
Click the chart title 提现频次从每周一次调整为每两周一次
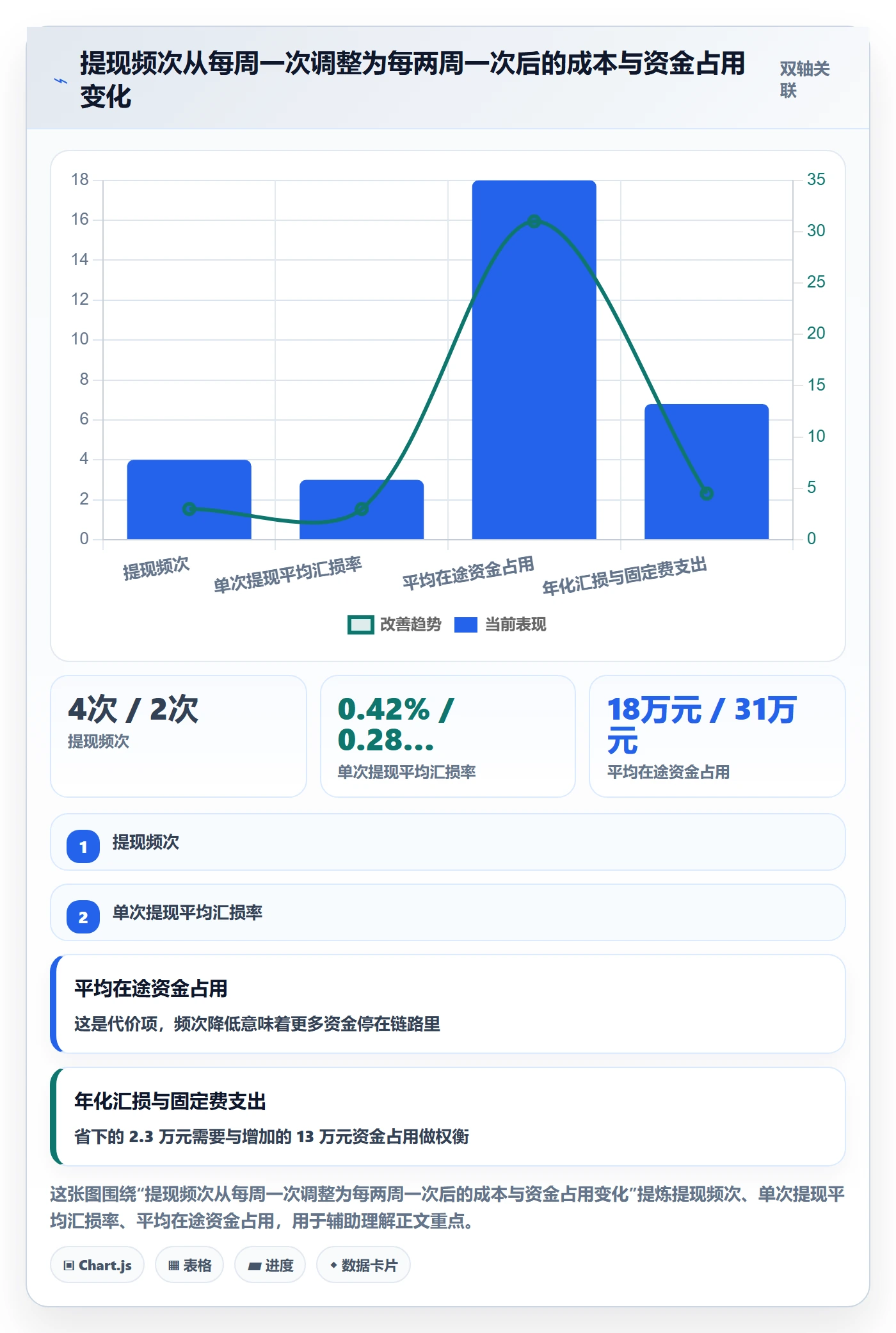coord(413,80)
